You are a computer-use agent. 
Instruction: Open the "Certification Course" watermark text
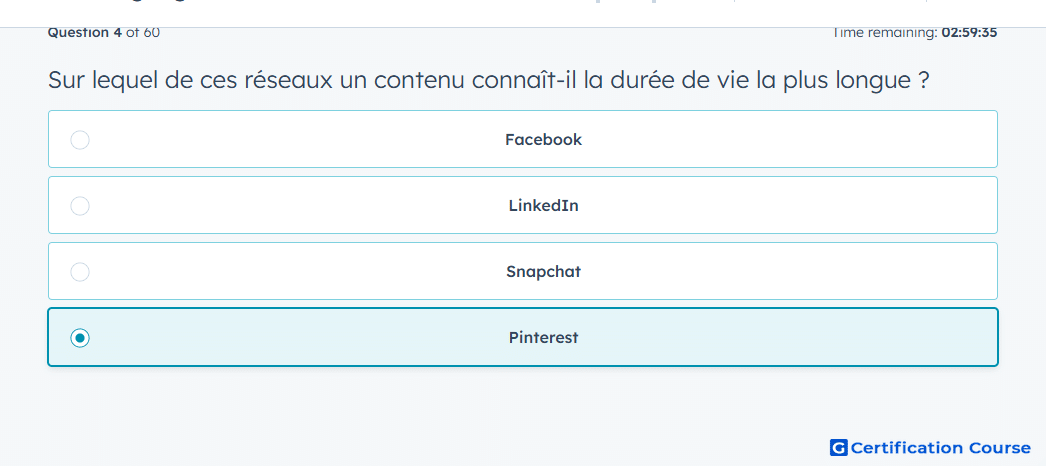click(x=941, y=448)
